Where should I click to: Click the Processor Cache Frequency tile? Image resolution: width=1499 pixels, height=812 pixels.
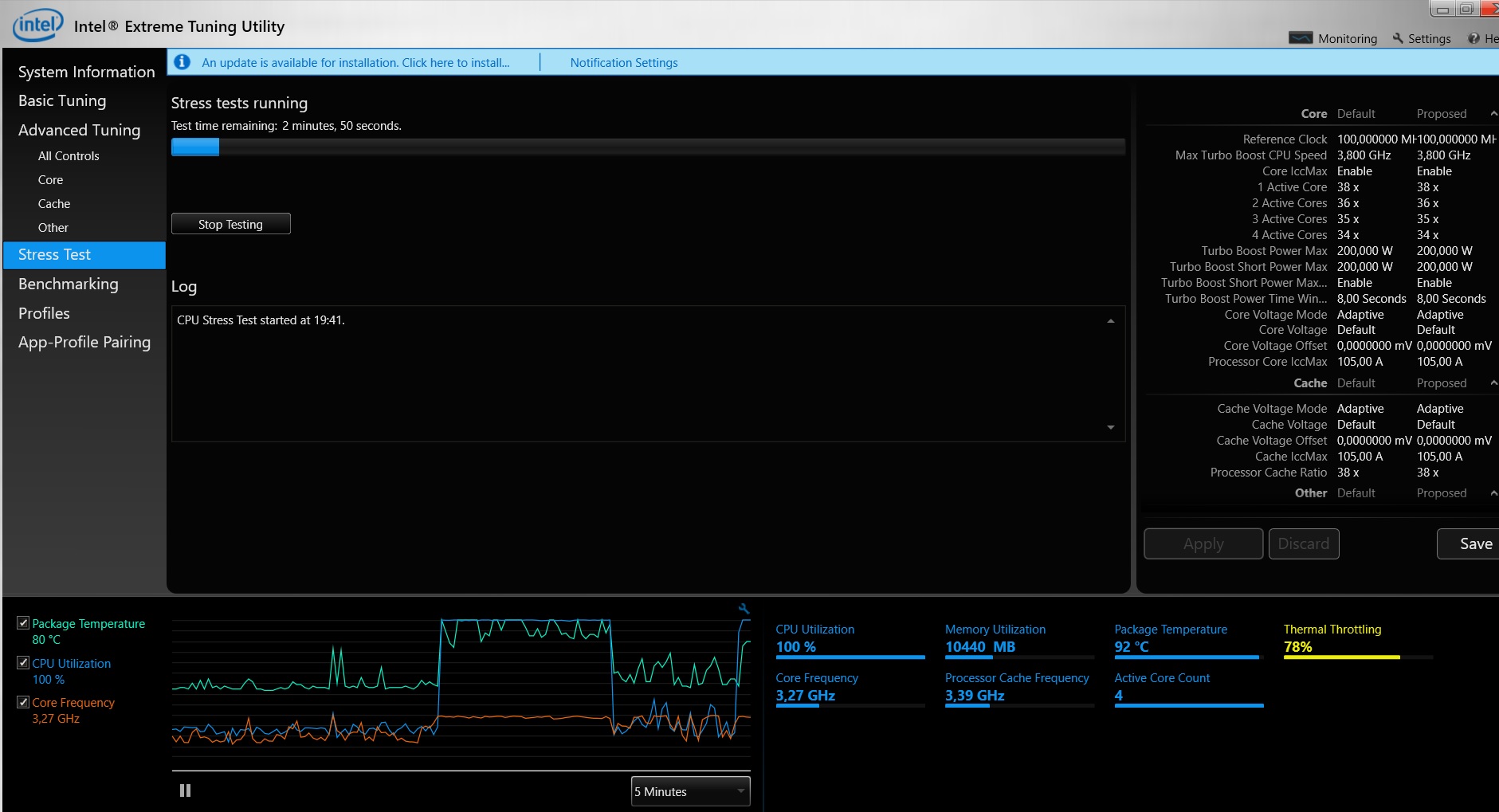click(x=1019, y=688)
